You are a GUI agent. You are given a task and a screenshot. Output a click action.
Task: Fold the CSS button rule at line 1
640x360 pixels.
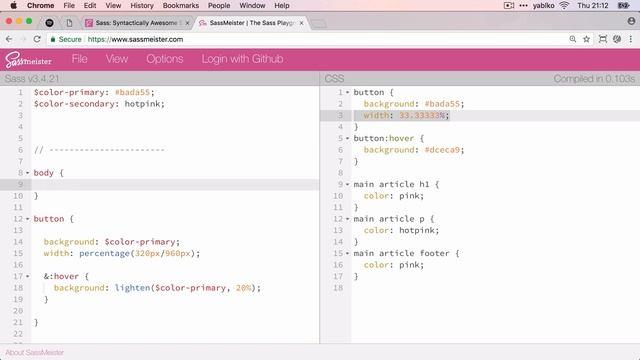point(347,92)
